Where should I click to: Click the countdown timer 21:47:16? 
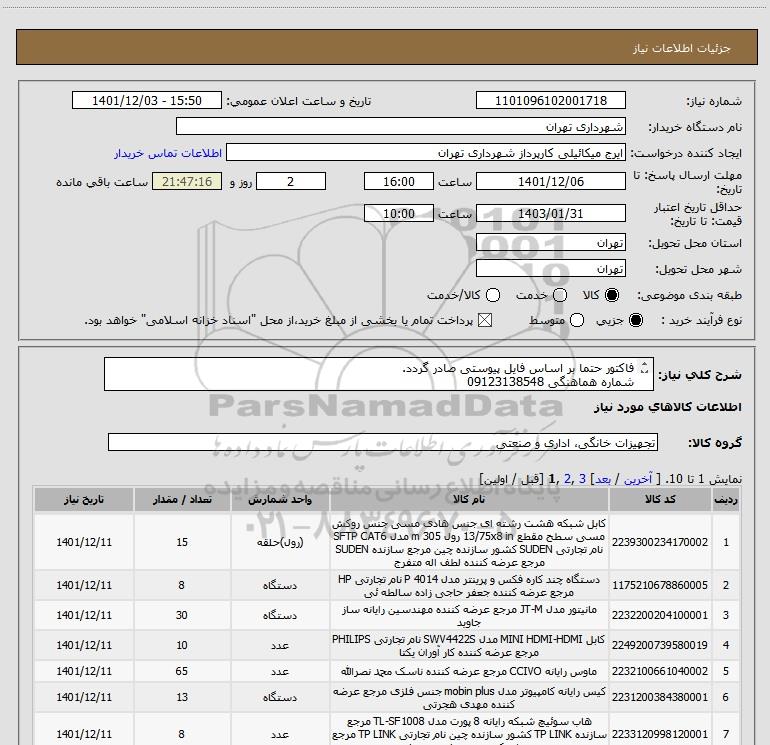(187, 181)
